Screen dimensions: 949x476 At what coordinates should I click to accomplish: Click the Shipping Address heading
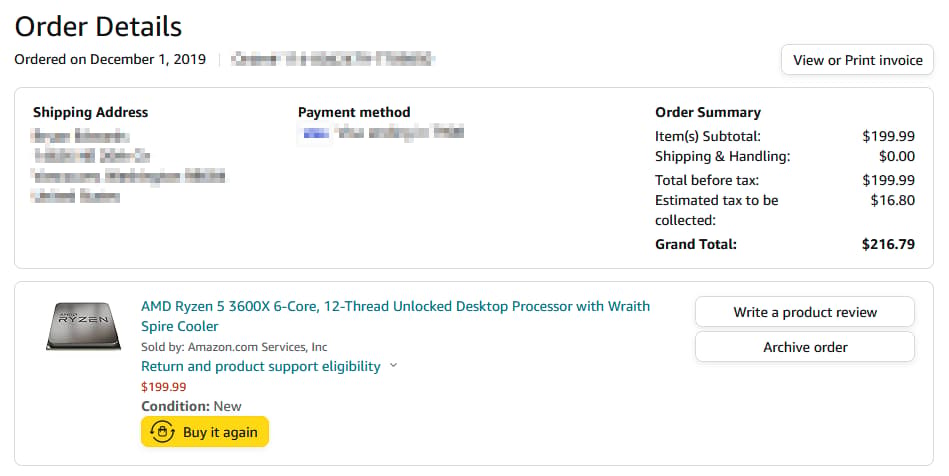click(x=90, y=112)
